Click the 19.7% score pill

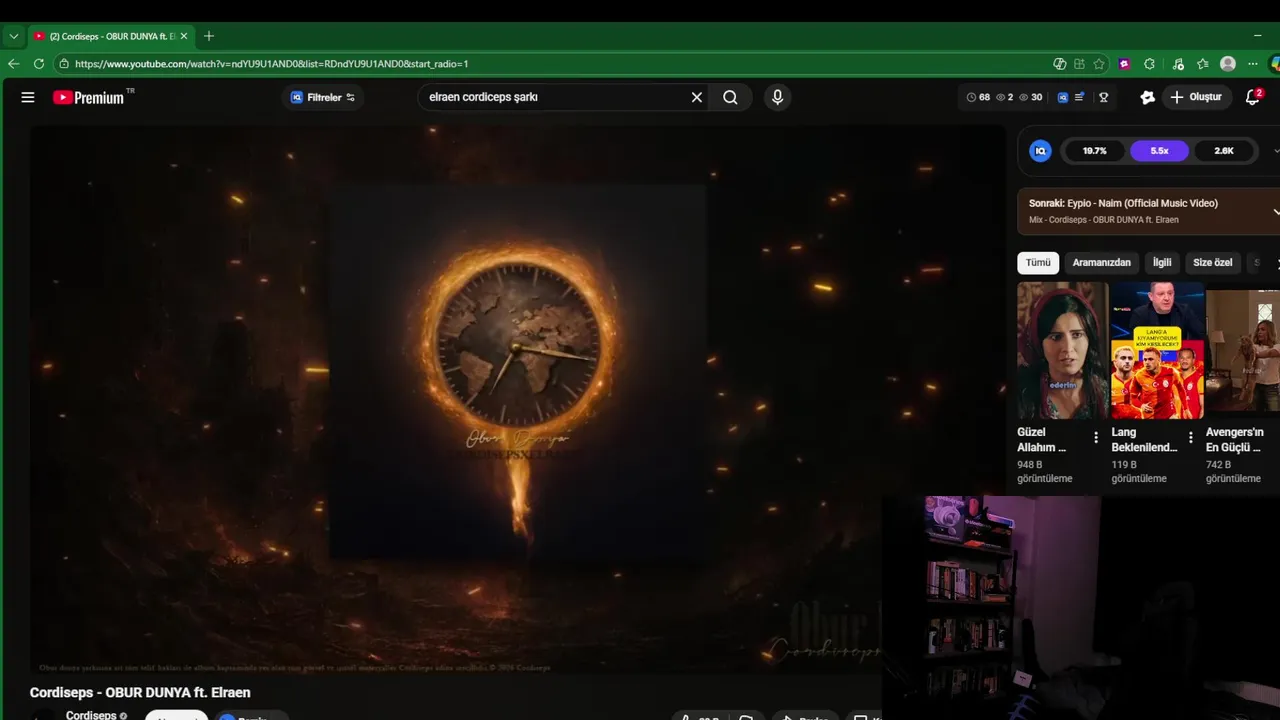pyautogui.click(x=1094, y=151)
